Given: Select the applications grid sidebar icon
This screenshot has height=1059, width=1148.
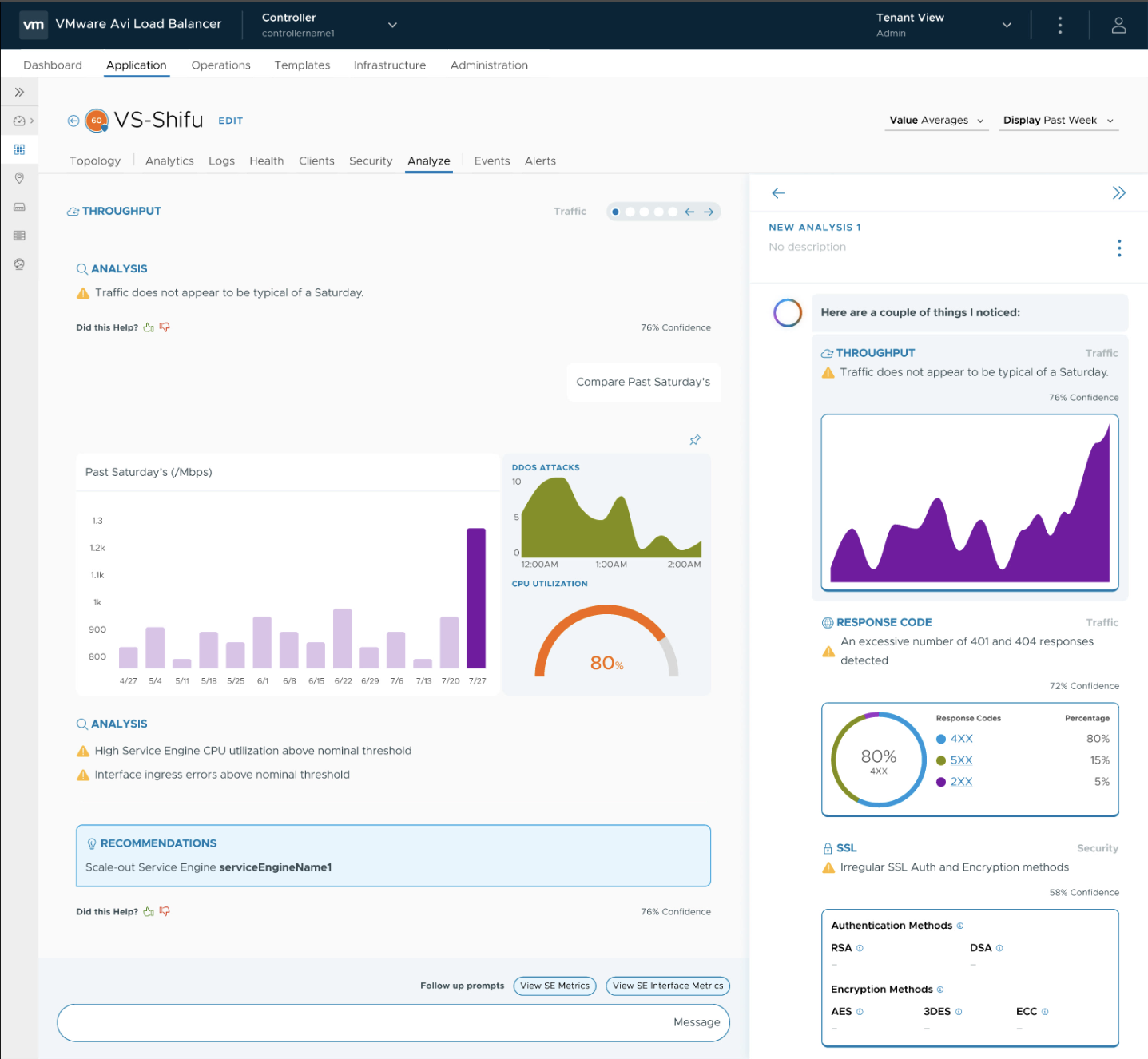Looking at the screenshot, I should point(19,149).
